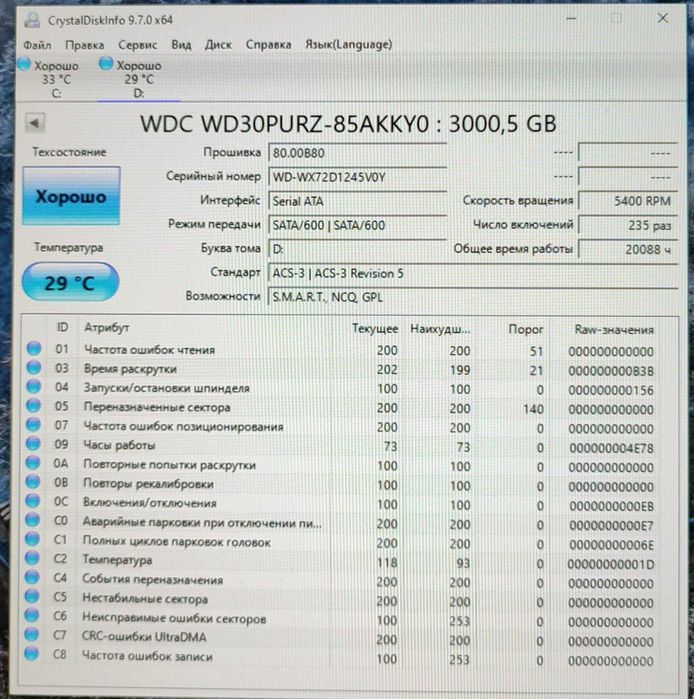Click the Raw-значения column header

pyautogui.click(x=614, y=330)
